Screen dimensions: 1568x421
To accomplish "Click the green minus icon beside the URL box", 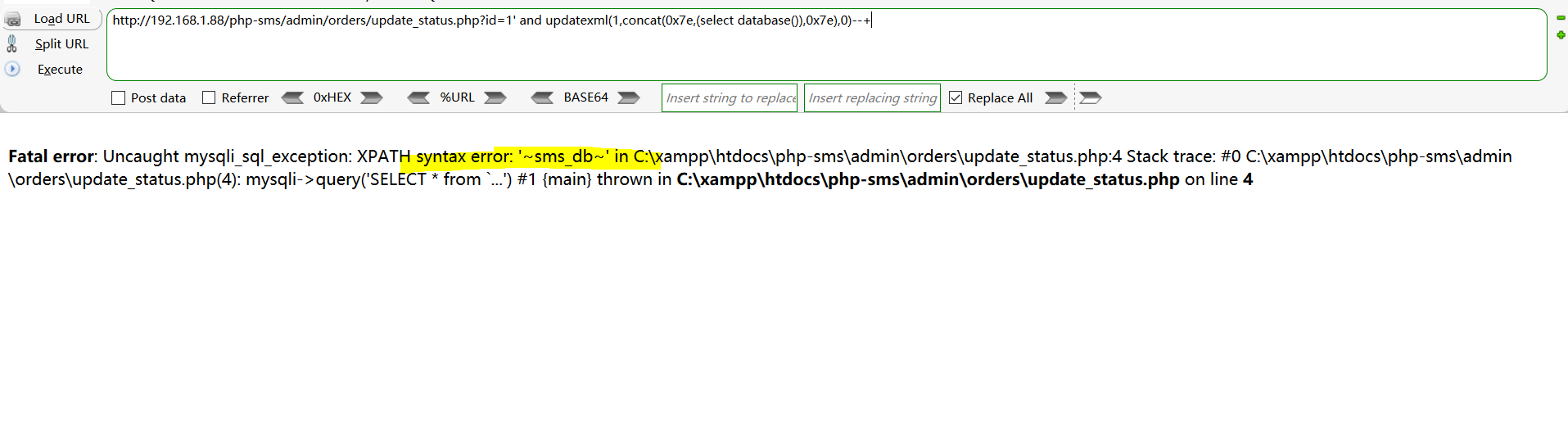I will point(1561,17).
